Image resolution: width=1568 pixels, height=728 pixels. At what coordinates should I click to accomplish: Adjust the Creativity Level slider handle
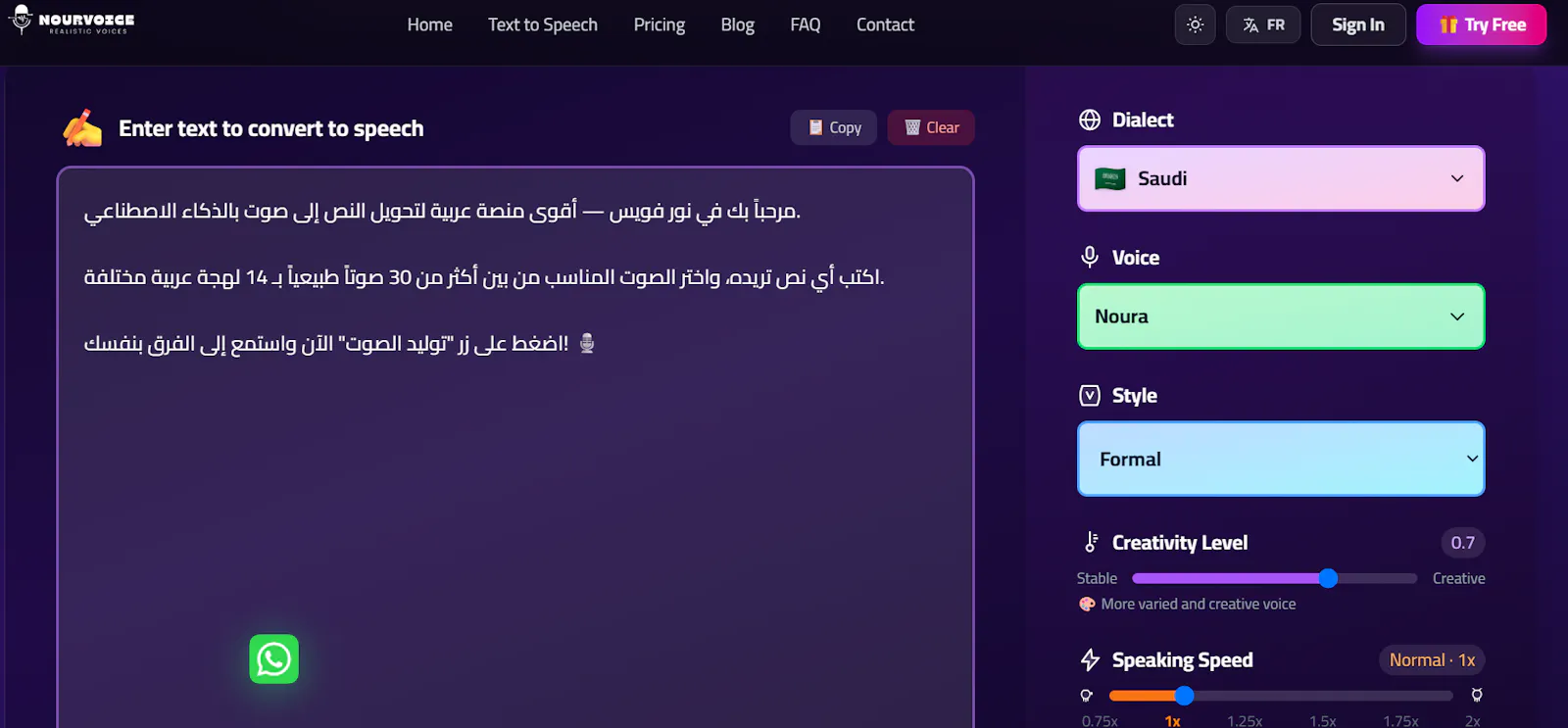tap(1328, 578)
